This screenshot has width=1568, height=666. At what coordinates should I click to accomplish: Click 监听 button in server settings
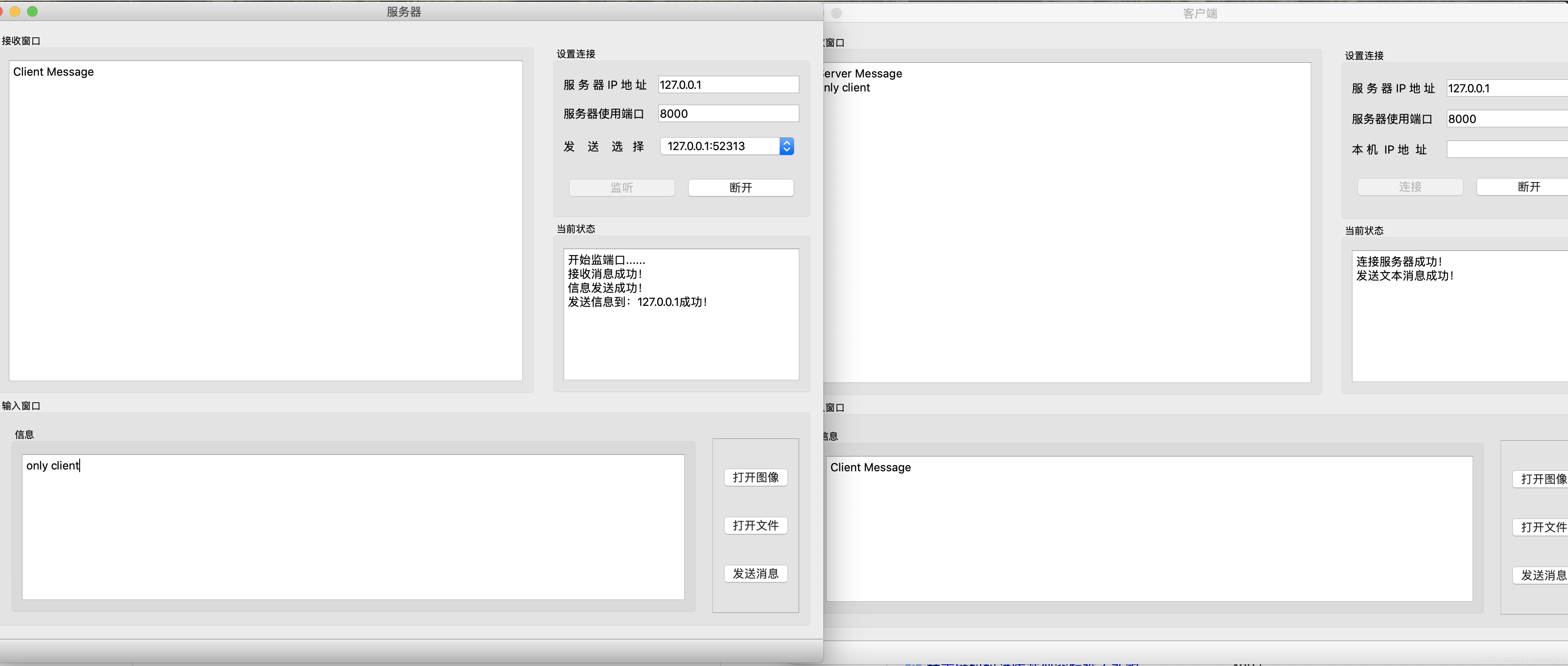pos(620,187)
